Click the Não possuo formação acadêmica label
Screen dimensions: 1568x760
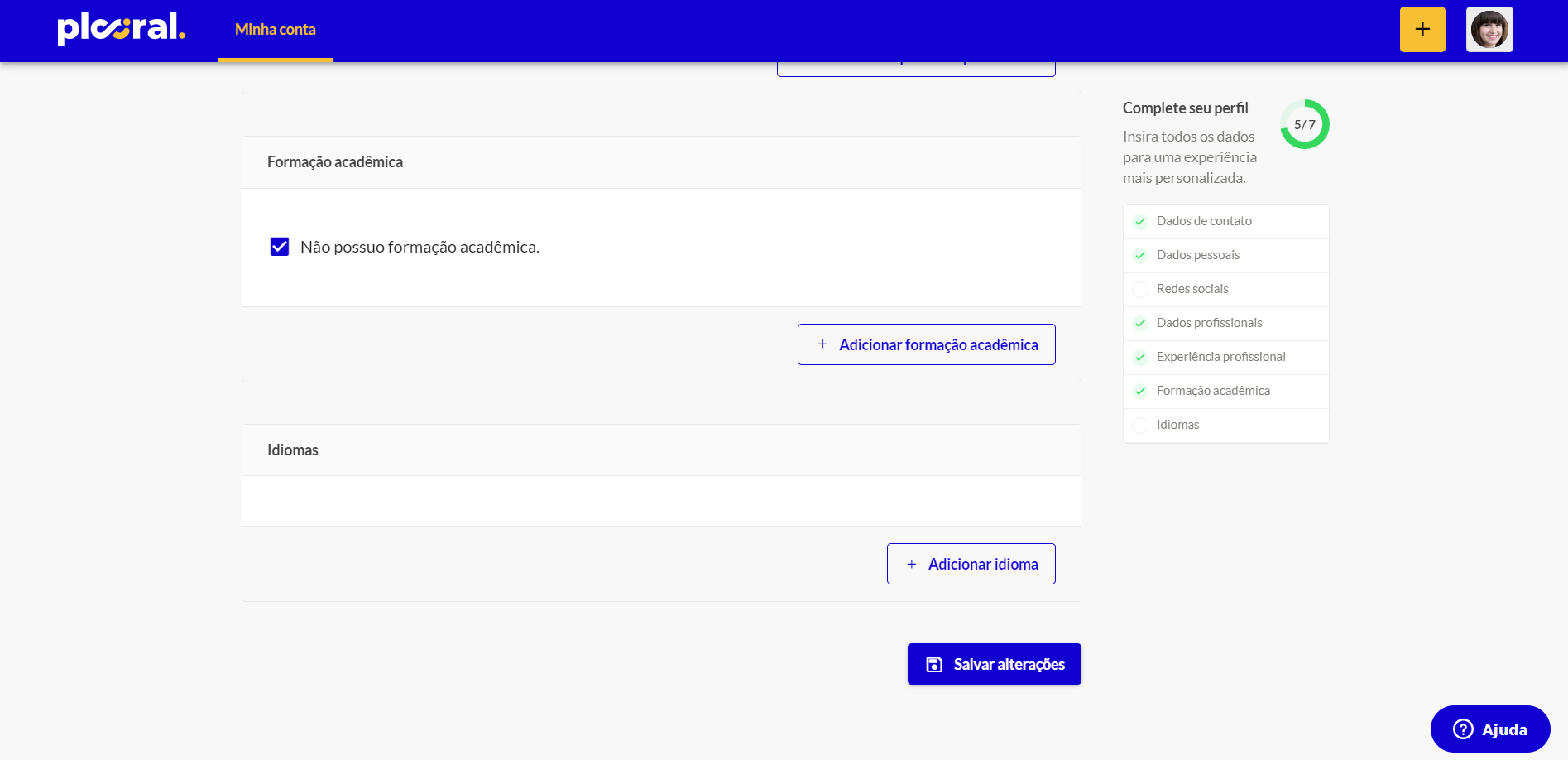420,247
